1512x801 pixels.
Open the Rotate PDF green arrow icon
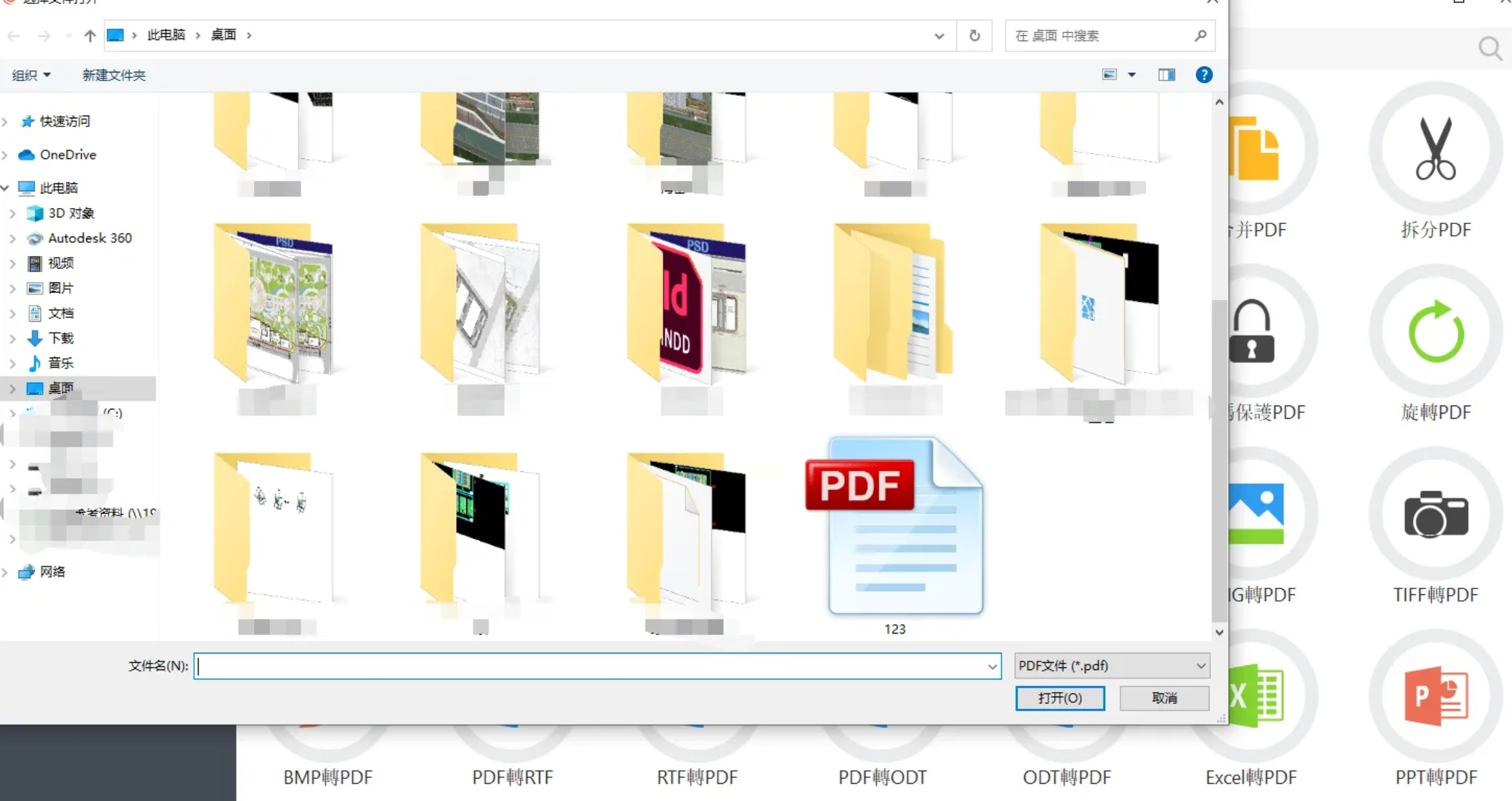tap(1436, 332)
